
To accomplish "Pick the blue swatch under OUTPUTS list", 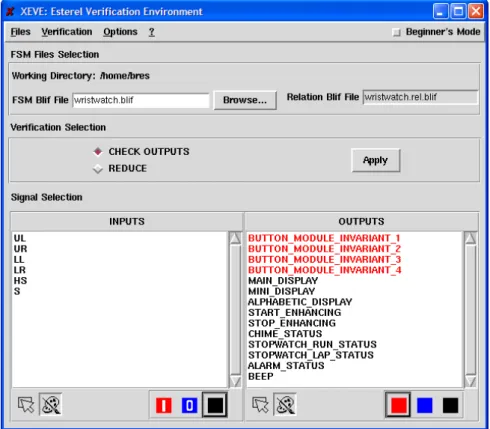I will tap(425, 405).
